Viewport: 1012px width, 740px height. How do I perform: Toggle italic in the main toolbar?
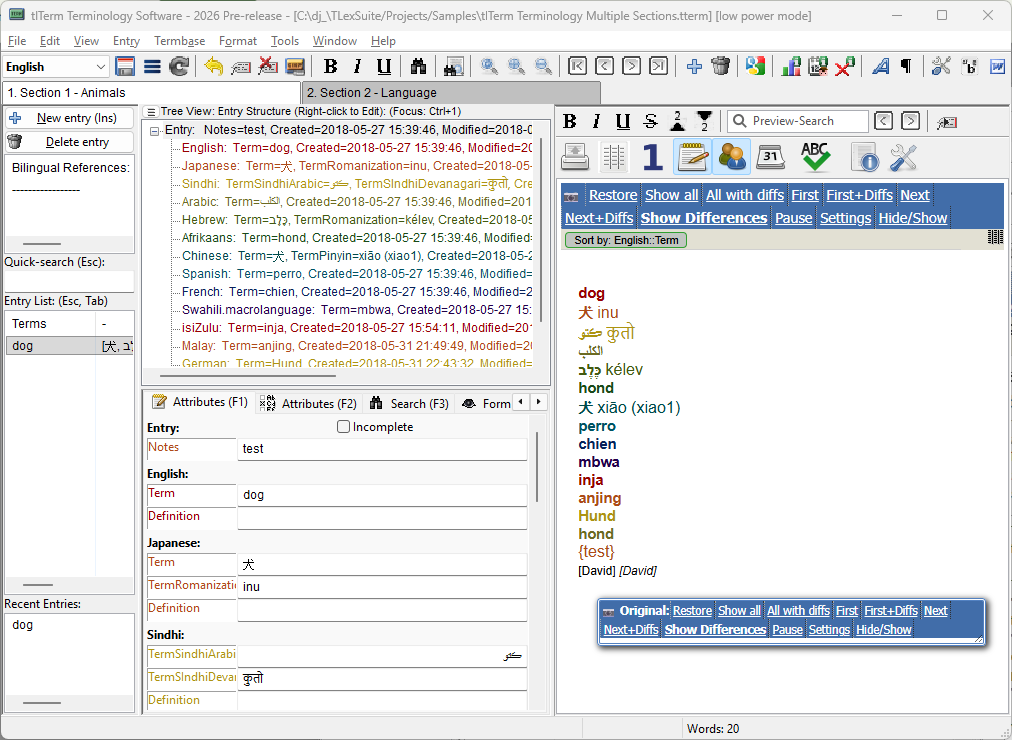[x=357, y=66]
